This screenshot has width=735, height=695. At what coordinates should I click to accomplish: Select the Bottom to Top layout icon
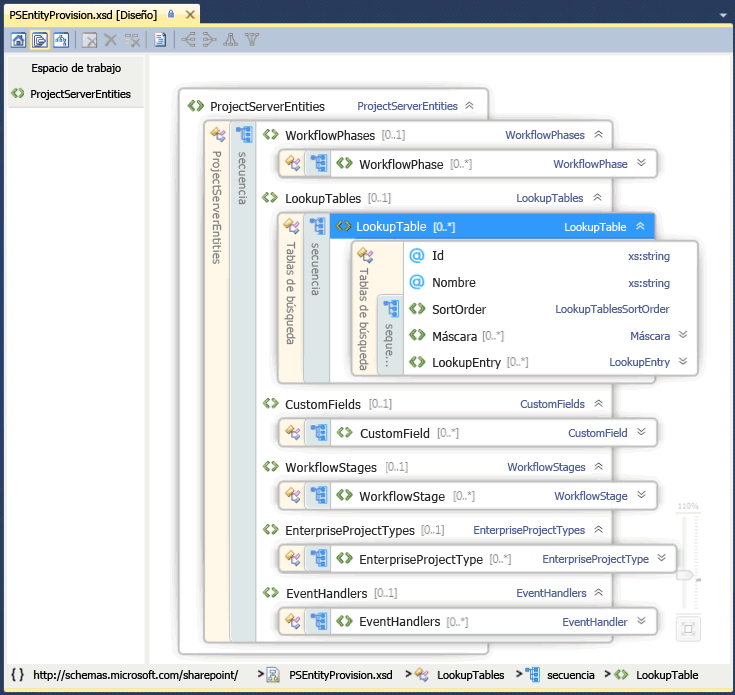[x=252, y=40]
